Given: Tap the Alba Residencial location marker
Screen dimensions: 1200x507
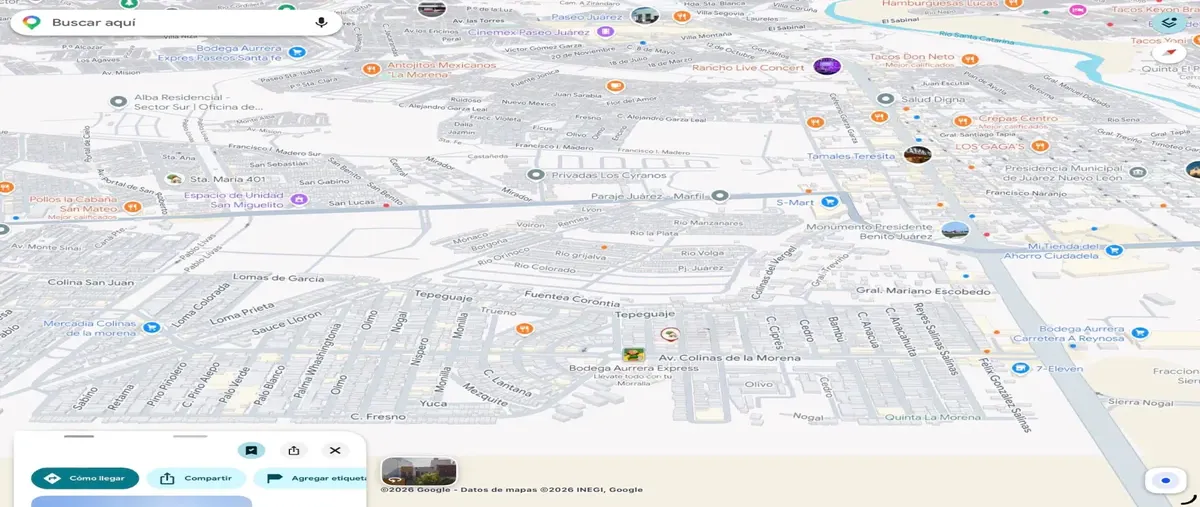Looking at the screenshot, I should 119,101.
